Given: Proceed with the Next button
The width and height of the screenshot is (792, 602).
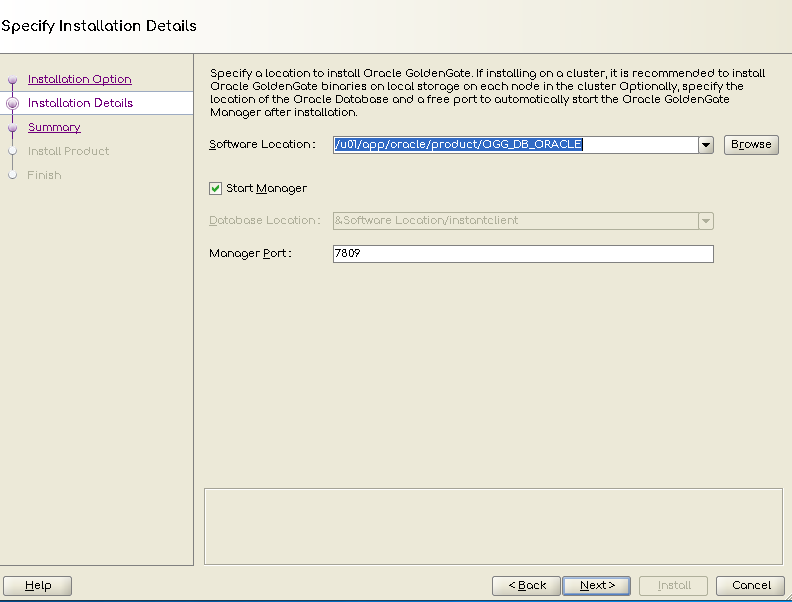Looking at the screenshot, I should [597, 586].
